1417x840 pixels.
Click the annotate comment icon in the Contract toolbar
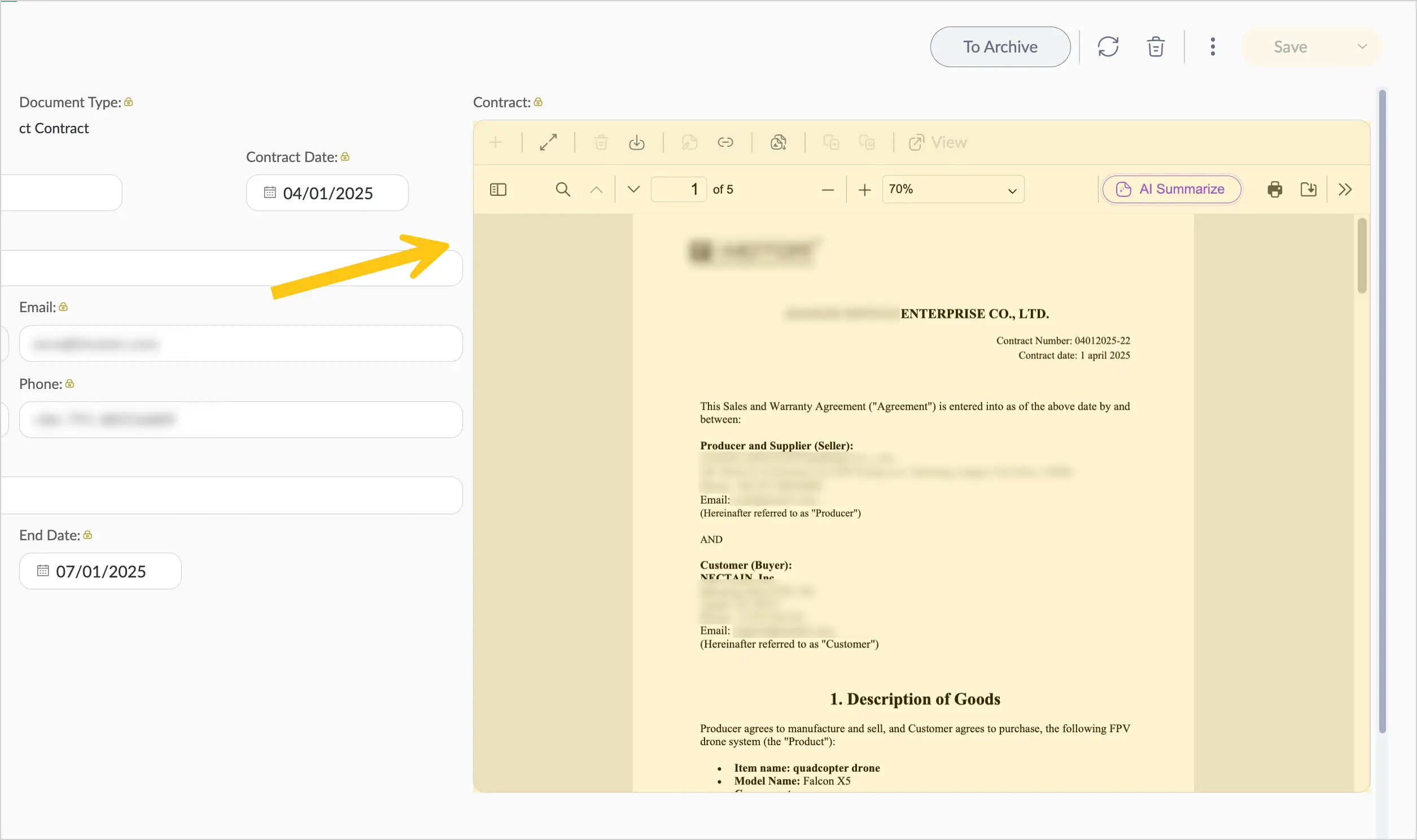click(x=689, y=142)
